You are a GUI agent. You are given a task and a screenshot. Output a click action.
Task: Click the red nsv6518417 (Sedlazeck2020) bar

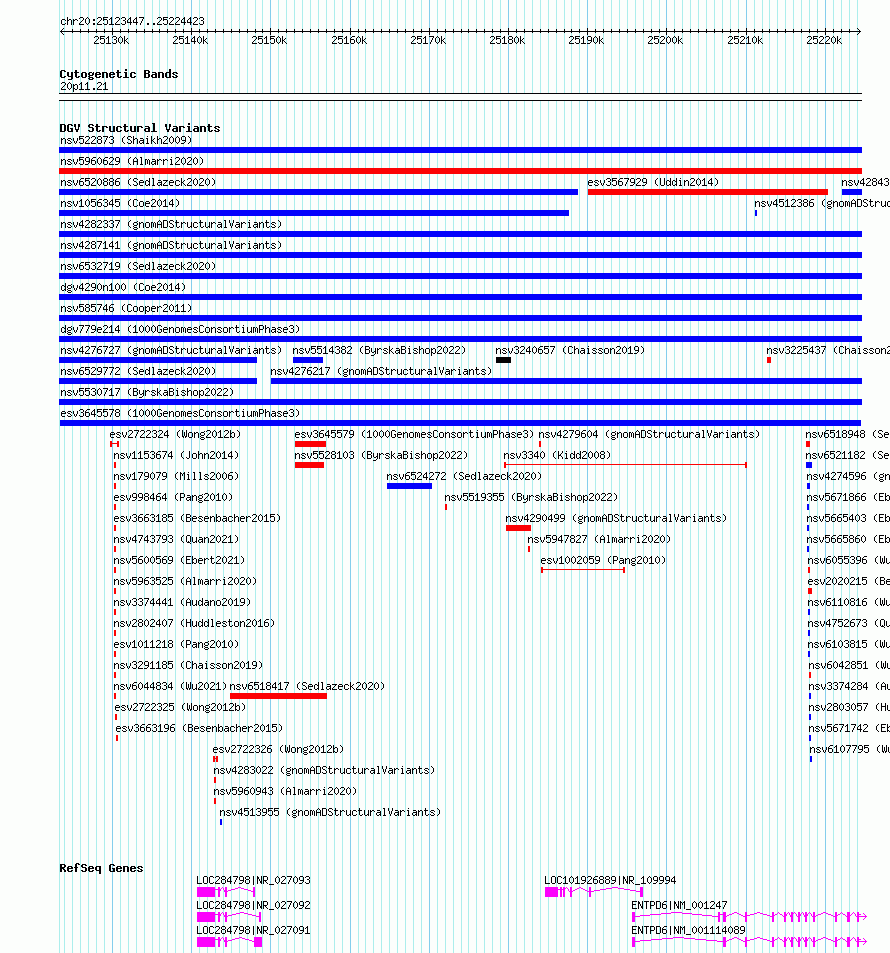(x=278, y=696)
